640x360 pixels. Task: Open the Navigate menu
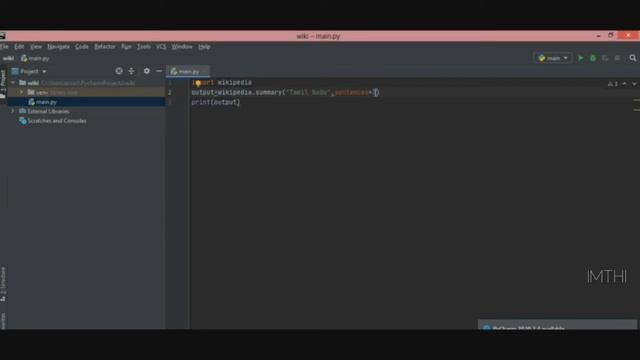[x=58, y=47]
